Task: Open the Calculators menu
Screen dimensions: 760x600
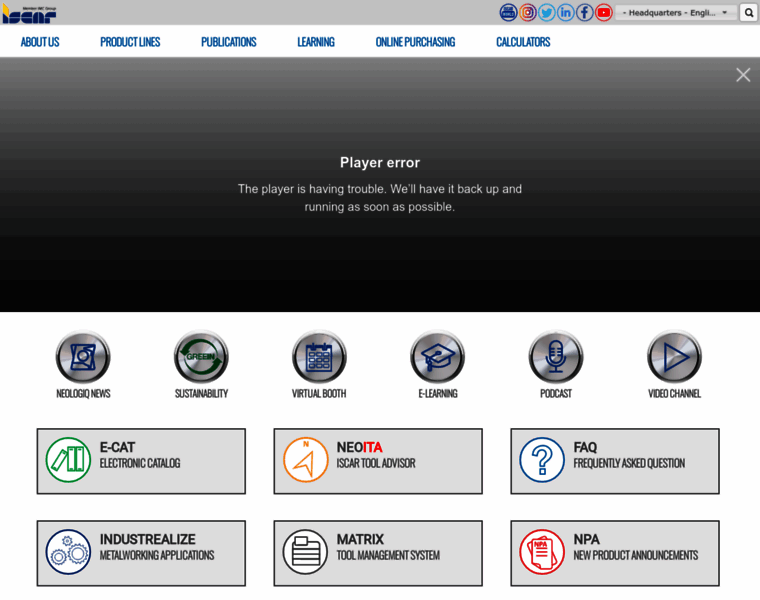Action: pos(523,42)
